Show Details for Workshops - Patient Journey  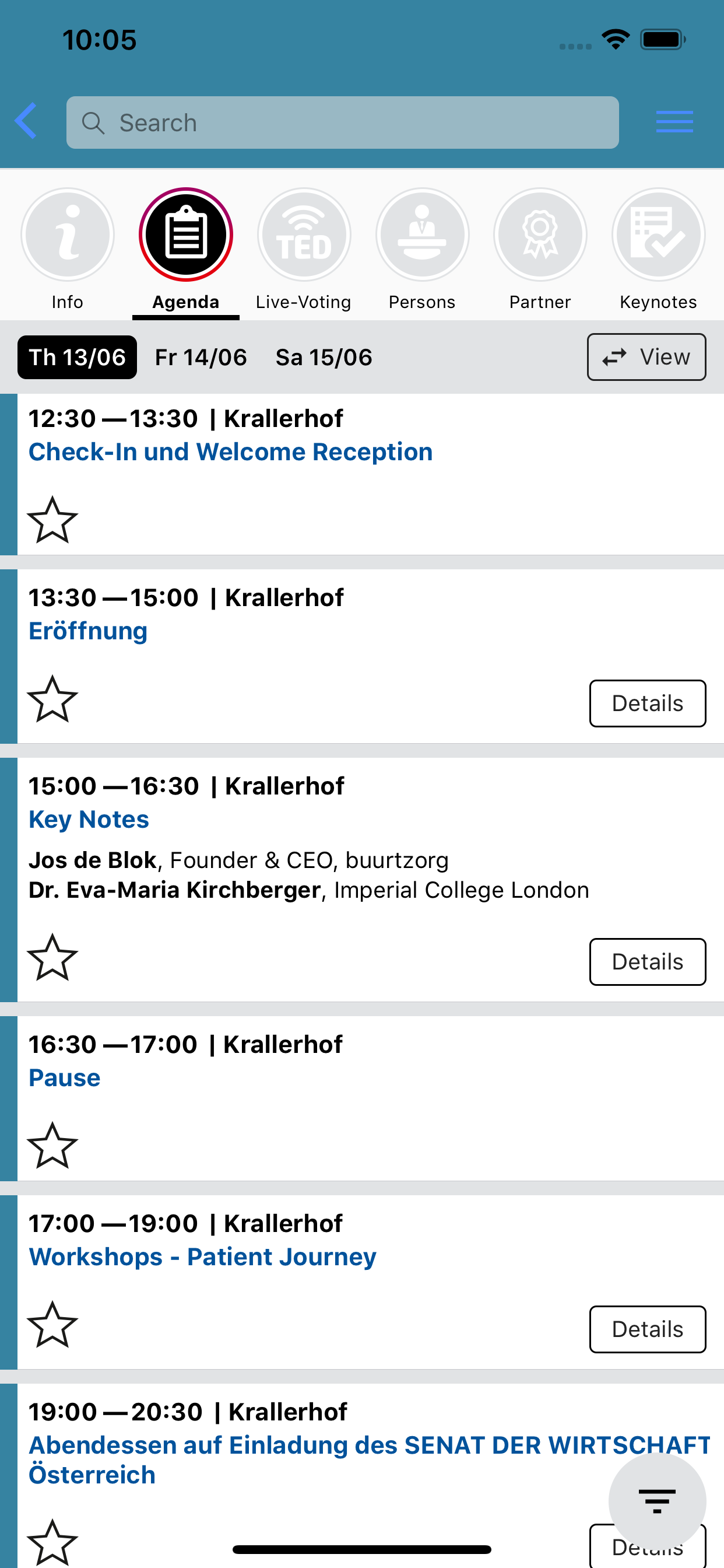coord(646,1329)
